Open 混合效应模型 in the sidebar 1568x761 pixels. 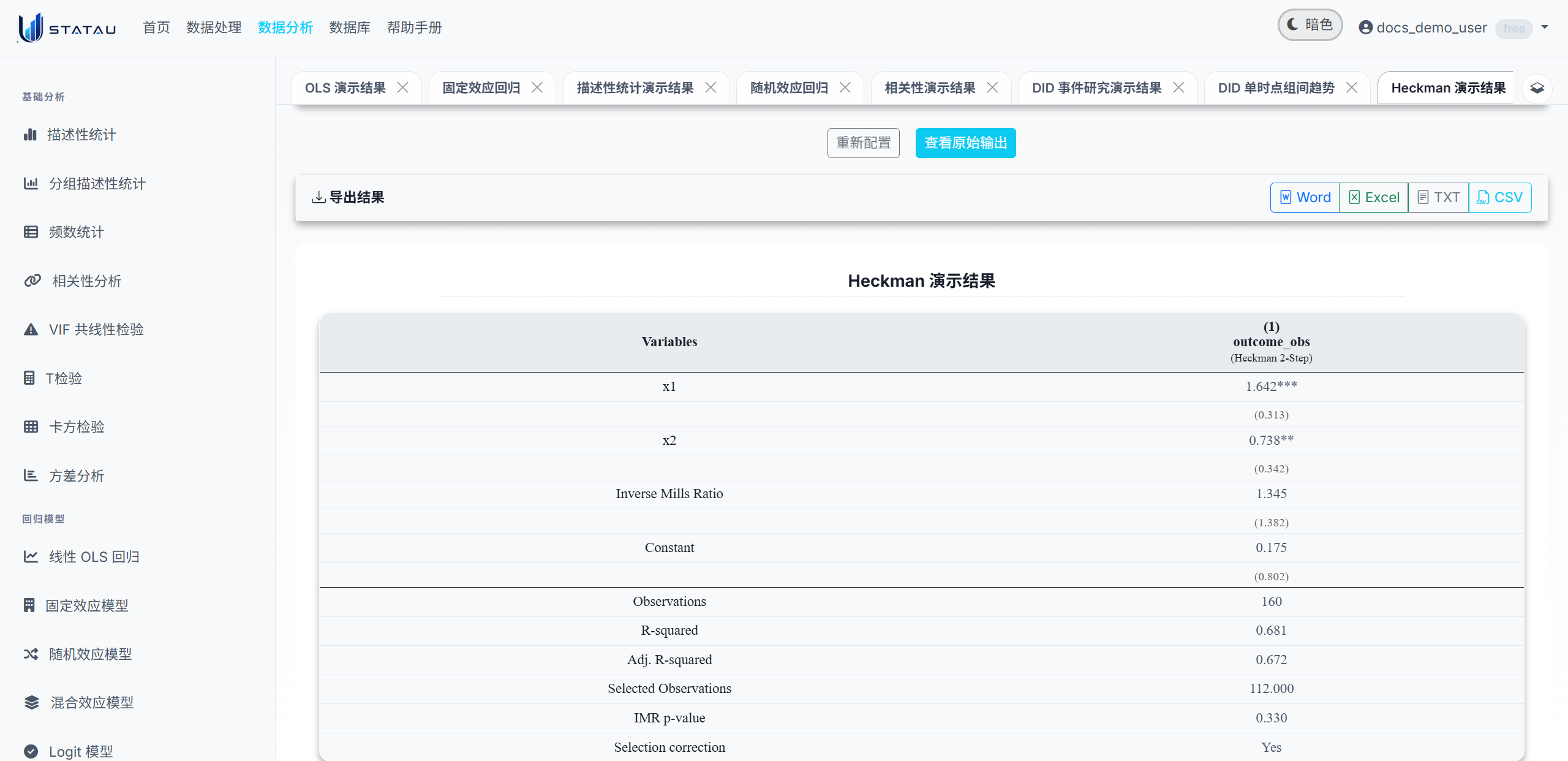(x=92, y=702)
